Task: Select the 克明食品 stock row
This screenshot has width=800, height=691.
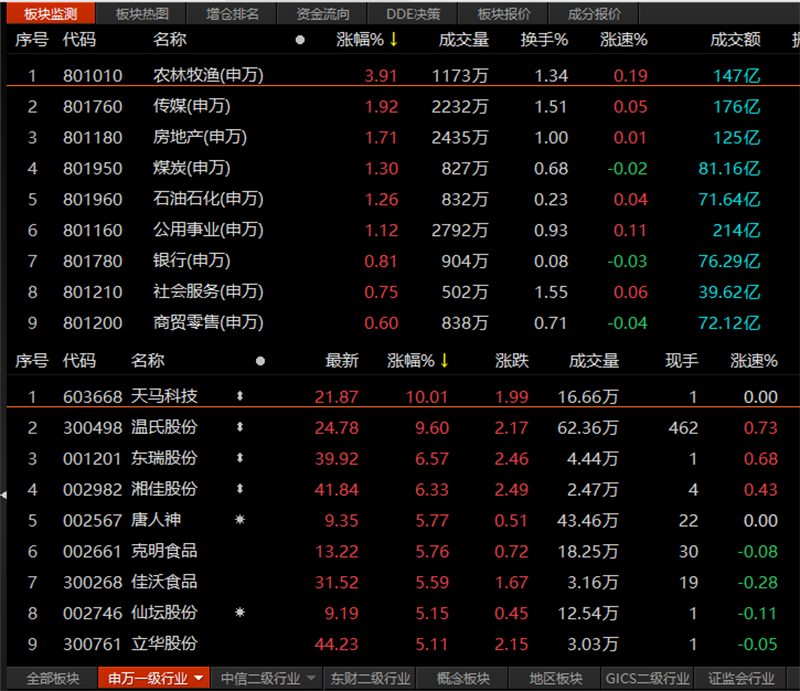Action: tap(164, 551)
